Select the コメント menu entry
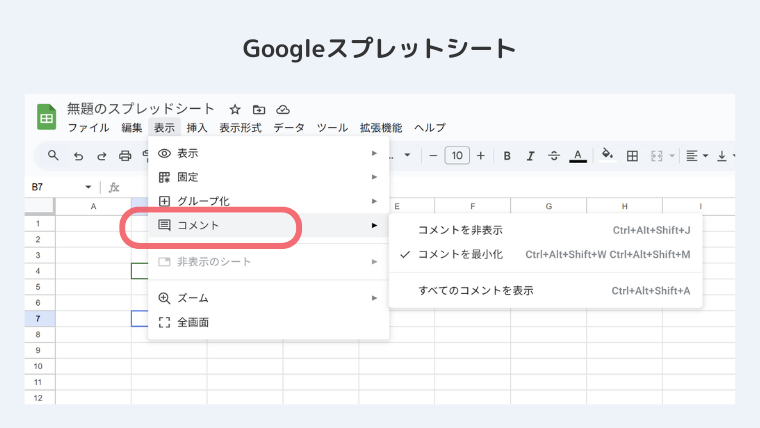Image resolution: width=760 pixels, height=428 pixels. (x=269, y=225)
